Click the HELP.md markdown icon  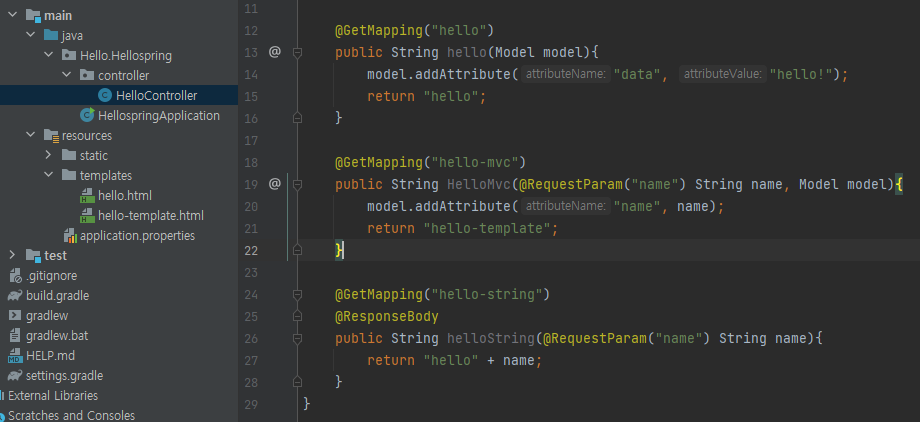(x=15, y=356)
